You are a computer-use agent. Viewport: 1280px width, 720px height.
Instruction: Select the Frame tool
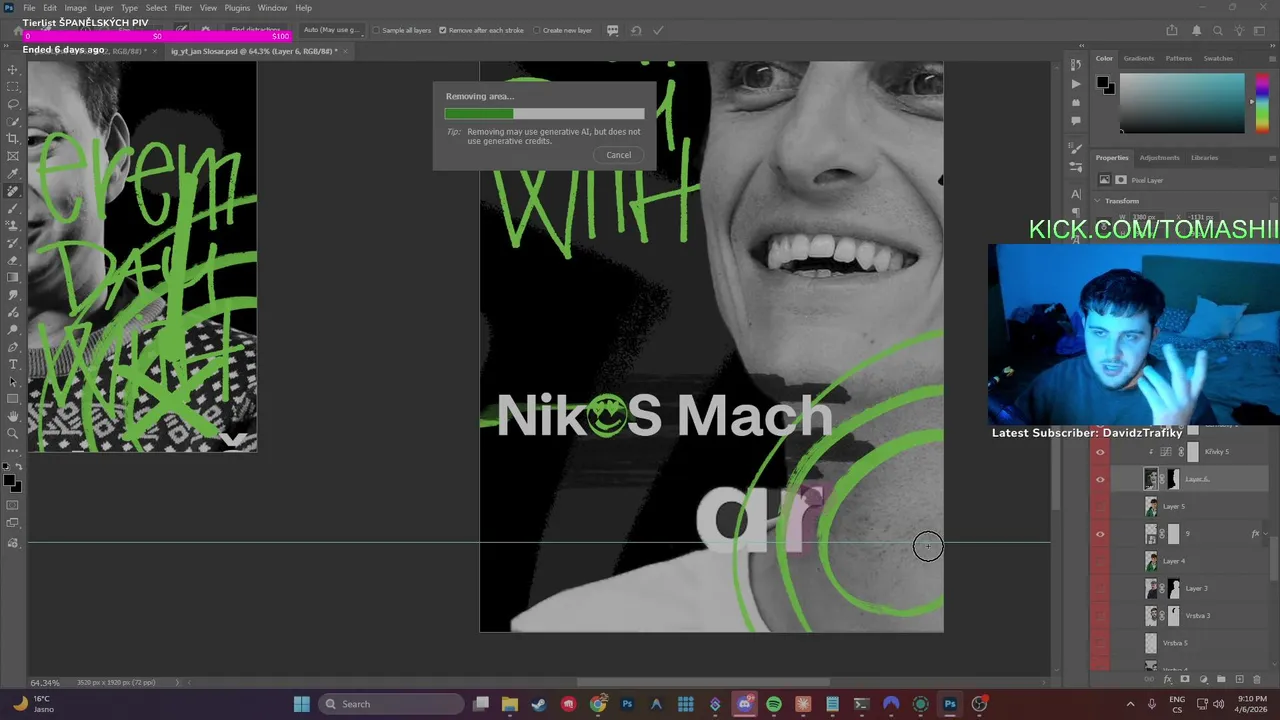click(13, 156)
